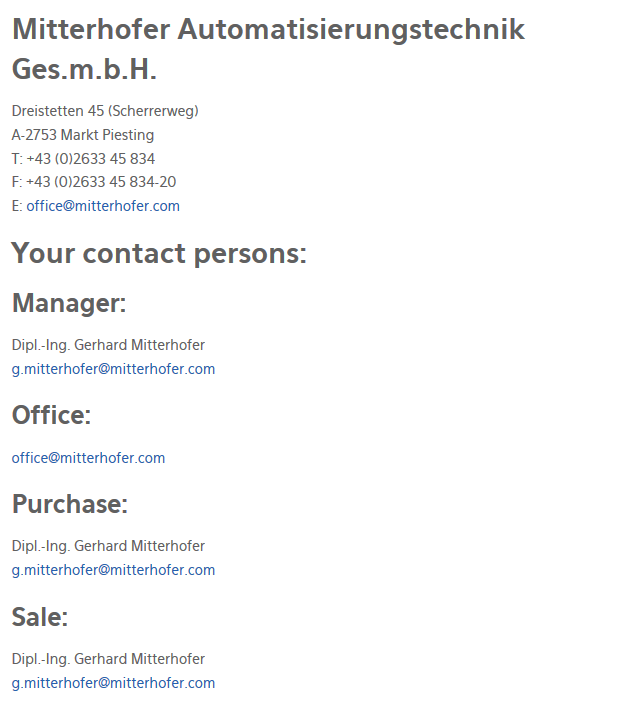Screen dimensions: 622x717
Task: Click the "Office:" heading
Action: (x=51, y=414)
